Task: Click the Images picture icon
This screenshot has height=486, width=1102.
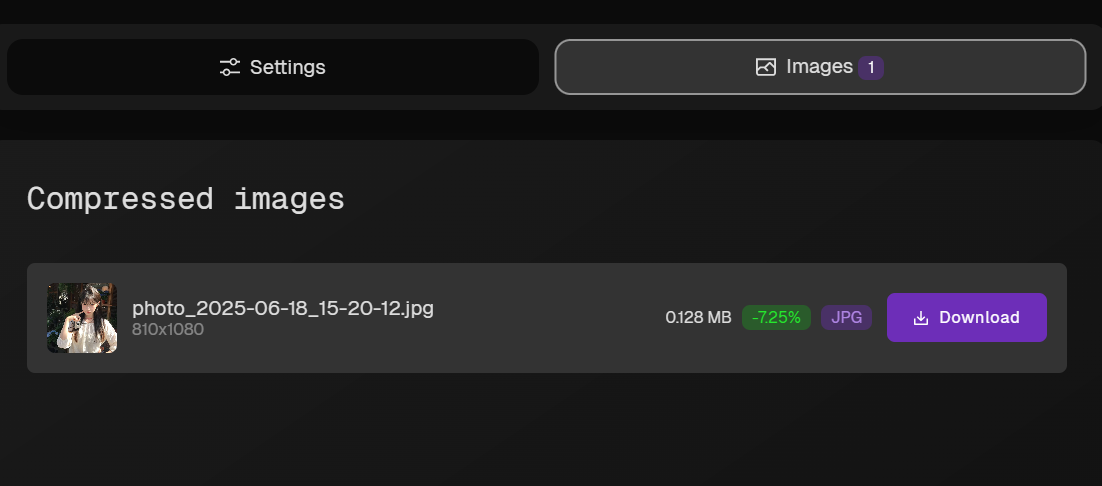Action: (765, 67)
